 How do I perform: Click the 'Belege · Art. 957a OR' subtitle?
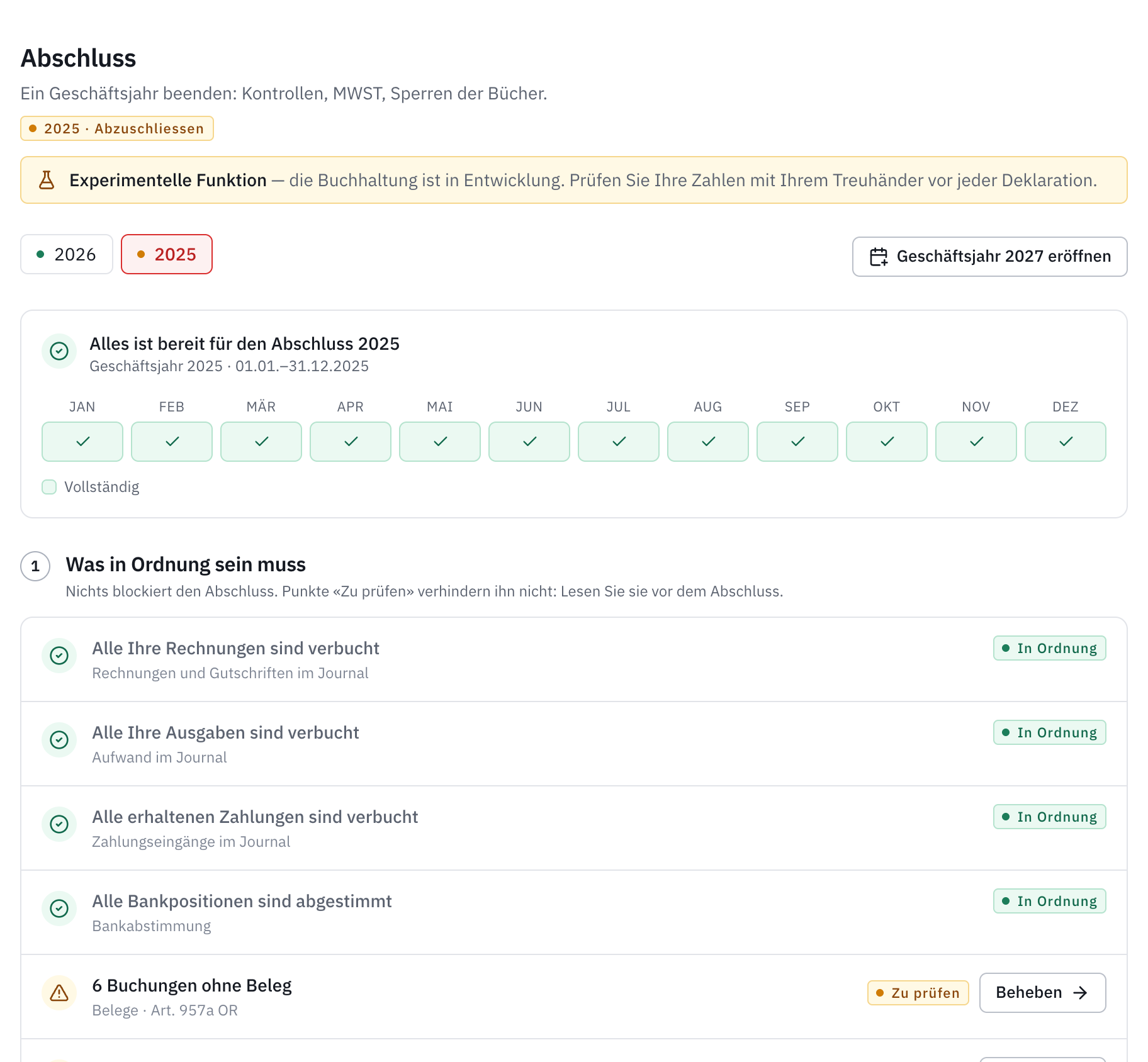pyautogui.click(x=165, y=1010)
